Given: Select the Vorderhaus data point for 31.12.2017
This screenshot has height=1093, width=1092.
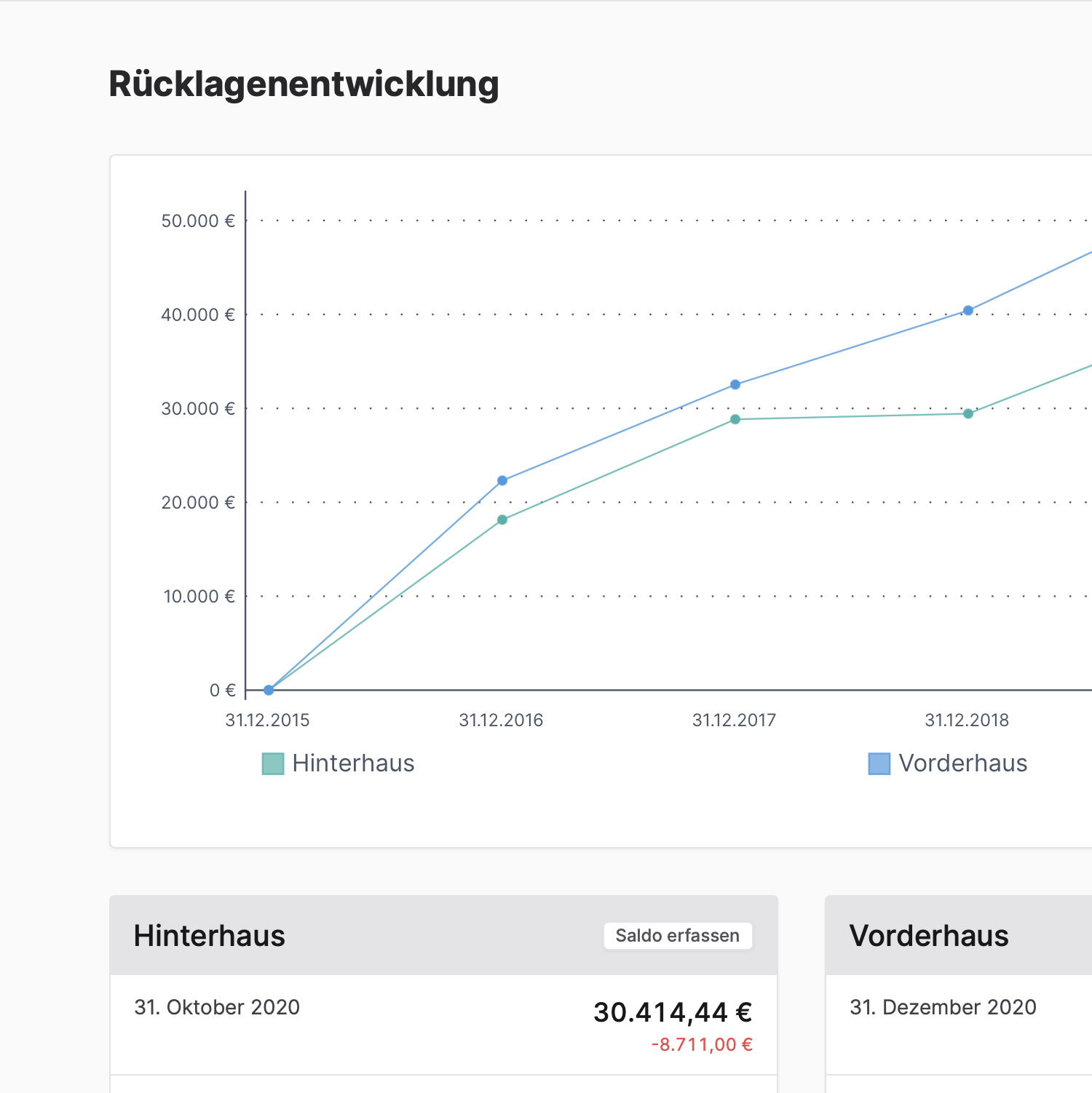Looking at the screenshot, I should coord(735,384).
